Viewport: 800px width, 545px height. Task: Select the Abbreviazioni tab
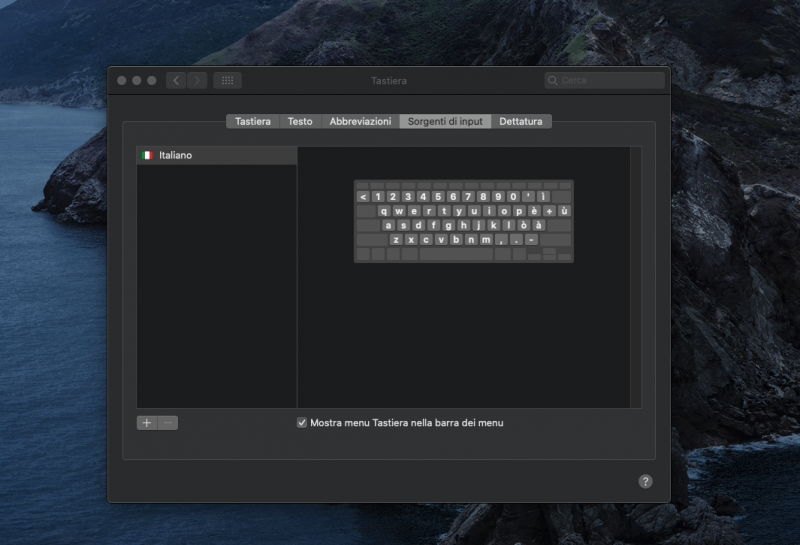[360, 121]
